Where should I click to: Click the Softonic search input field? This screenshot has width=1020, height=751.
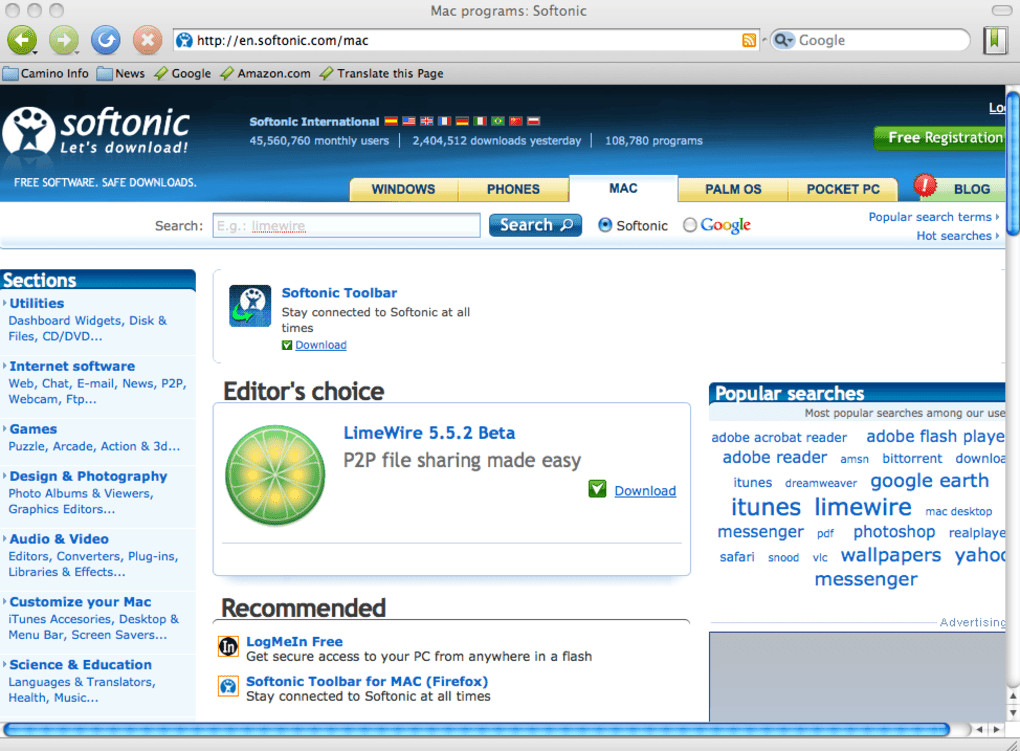point(346,225)
